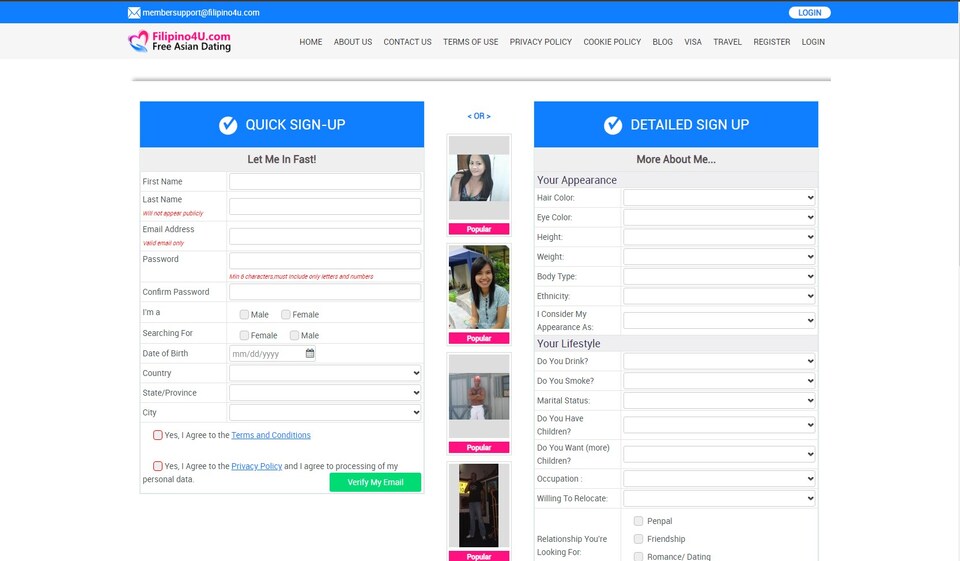The height and width of the screenshot is (561, 960).
Task: Click the Quick Sign-Up checkmark icon
Action: [x=228, y=125]
